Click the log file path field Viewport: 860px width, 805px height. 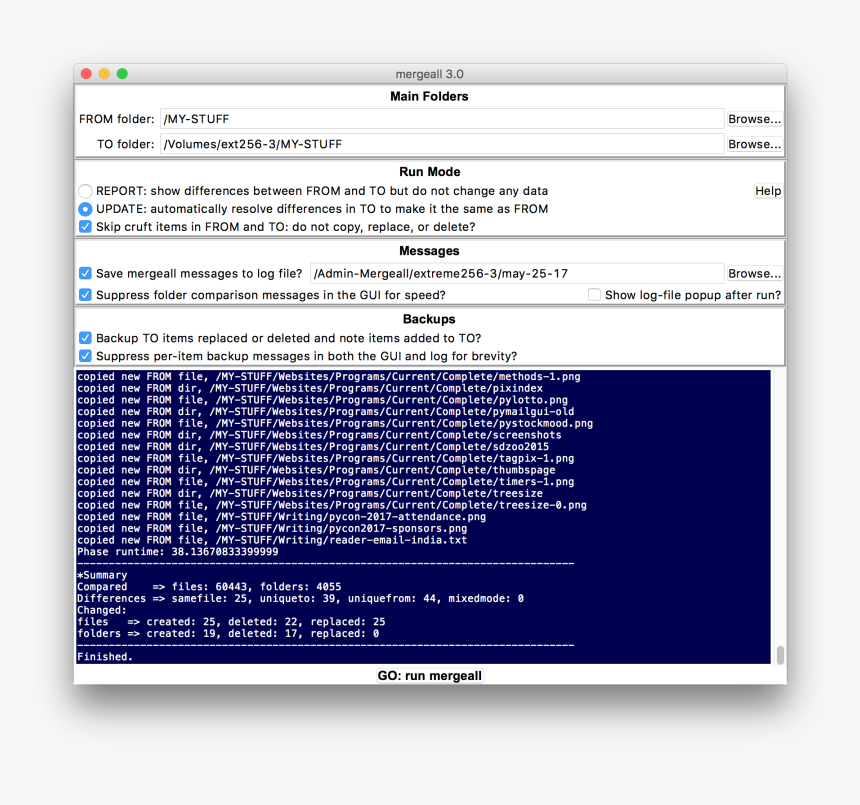[x=517, y=273]
